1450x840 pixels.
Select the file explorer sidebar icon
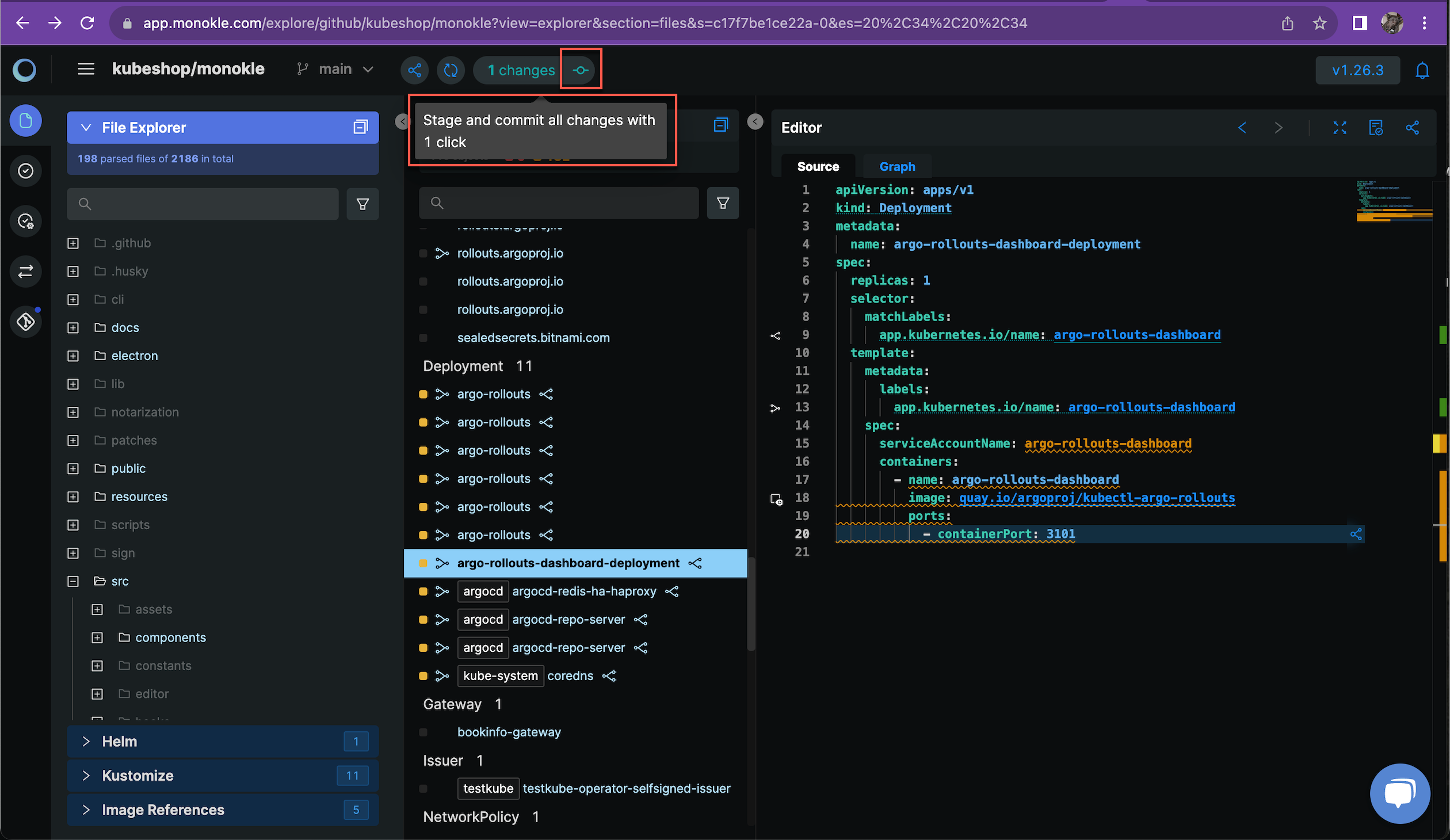[x=25, y=120]
